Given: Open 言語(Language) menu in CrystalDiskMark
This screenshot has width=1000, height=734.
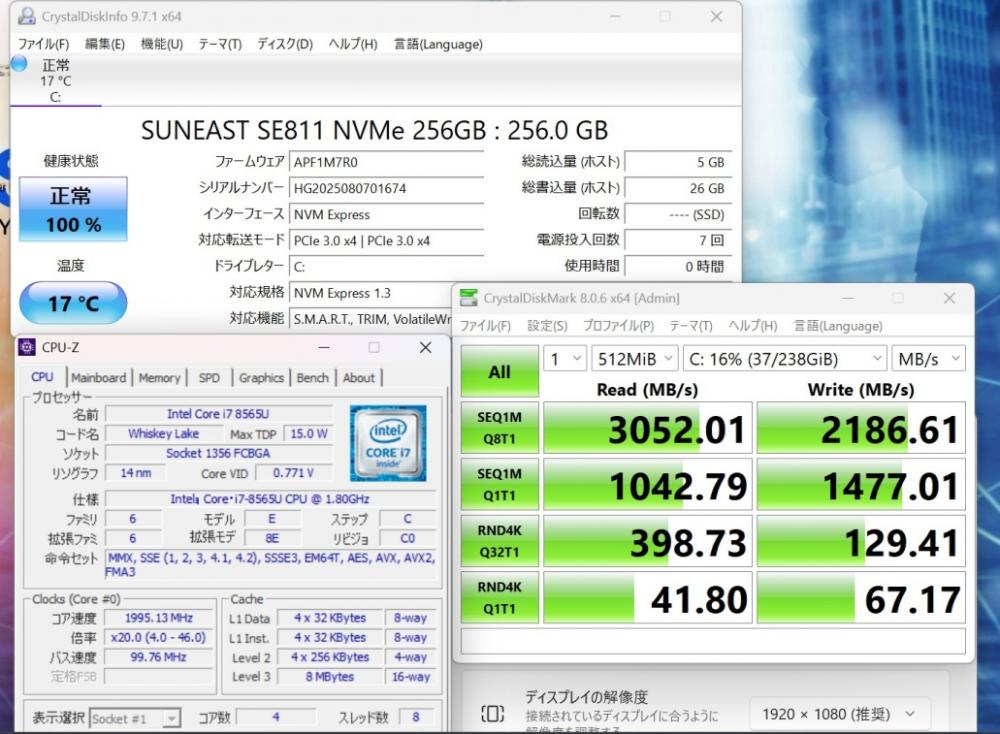Looking at the screenshot, I should 838,326.
